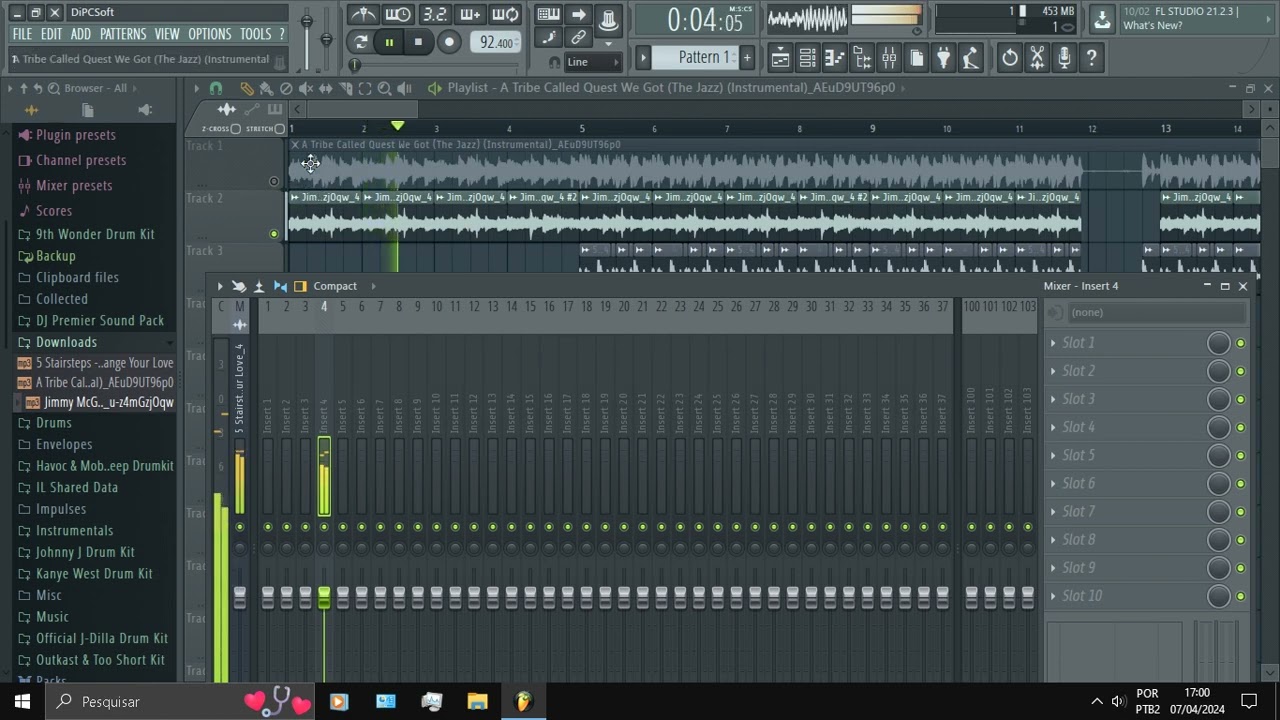The height and width of the screenshot is (720, 1280).
Task: Open the PATTERNS menu
Action: 123,34
